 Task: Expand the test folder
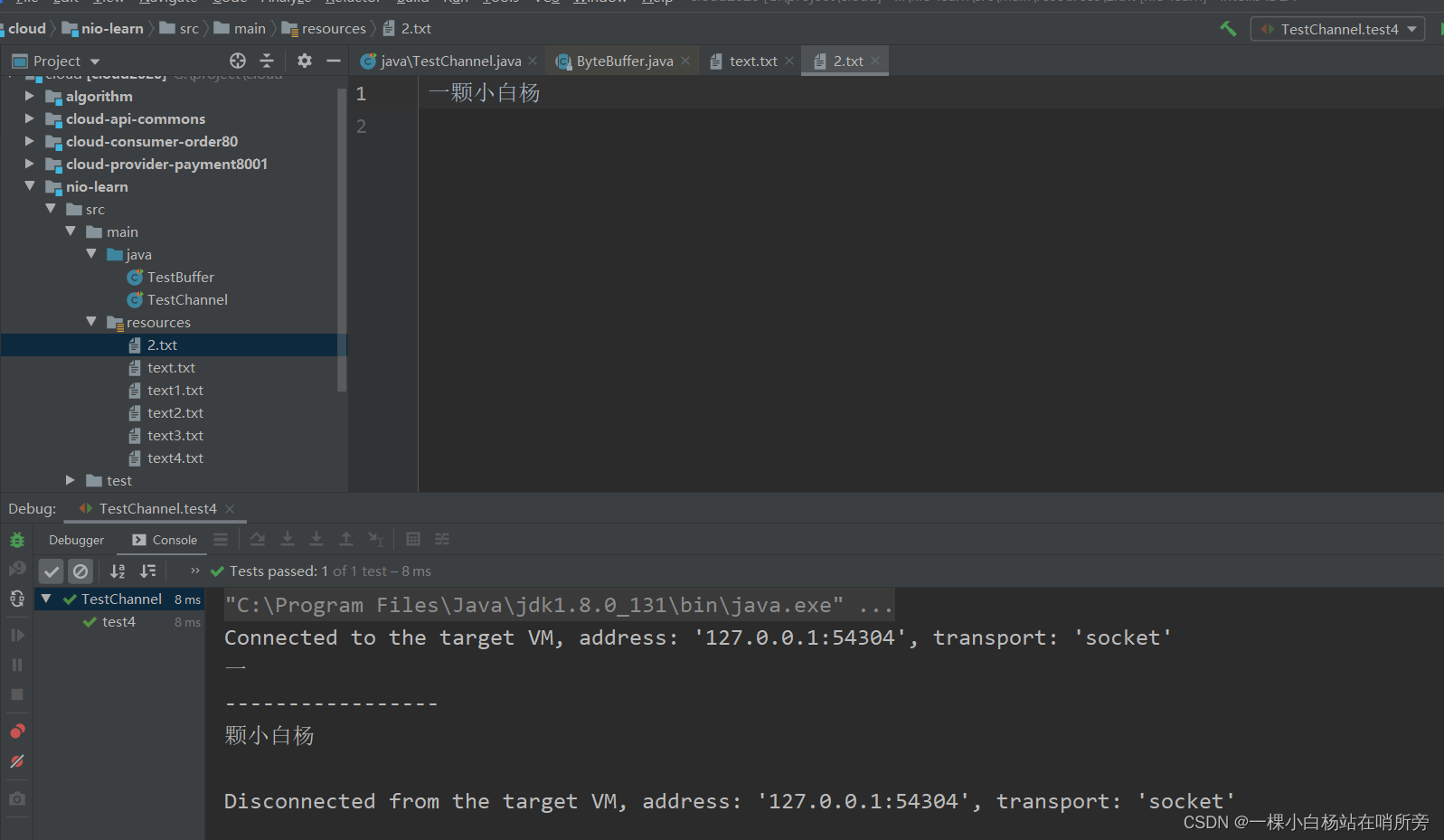(71, 480)
